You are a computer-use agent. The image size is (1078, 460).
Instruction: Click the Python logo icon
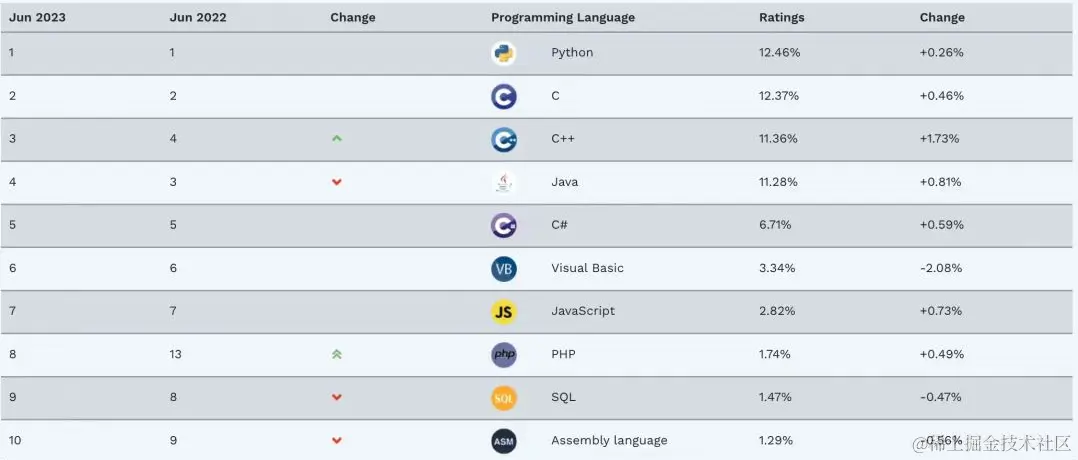click(504, 53)
